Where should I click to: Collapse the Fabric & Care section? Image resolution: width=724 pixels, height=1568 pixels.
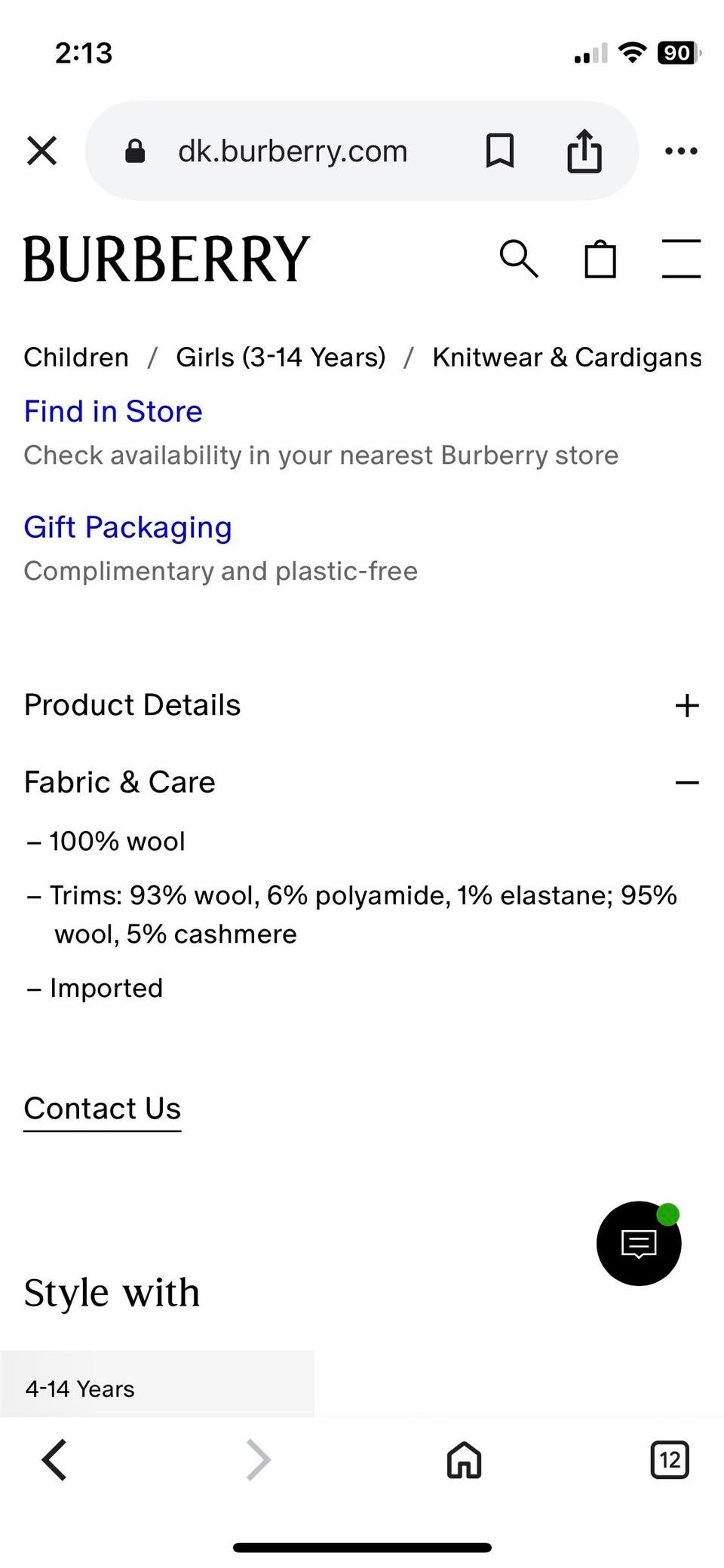[x=686, y=783]
